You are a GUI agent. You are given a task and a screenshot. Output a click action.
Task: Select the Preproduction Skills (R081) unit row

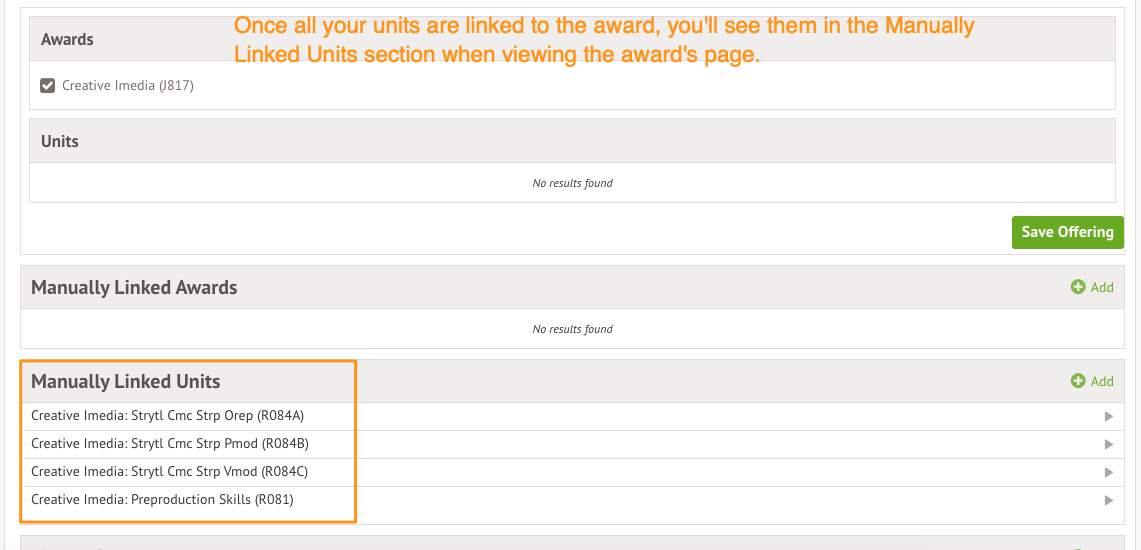(162, 500)
